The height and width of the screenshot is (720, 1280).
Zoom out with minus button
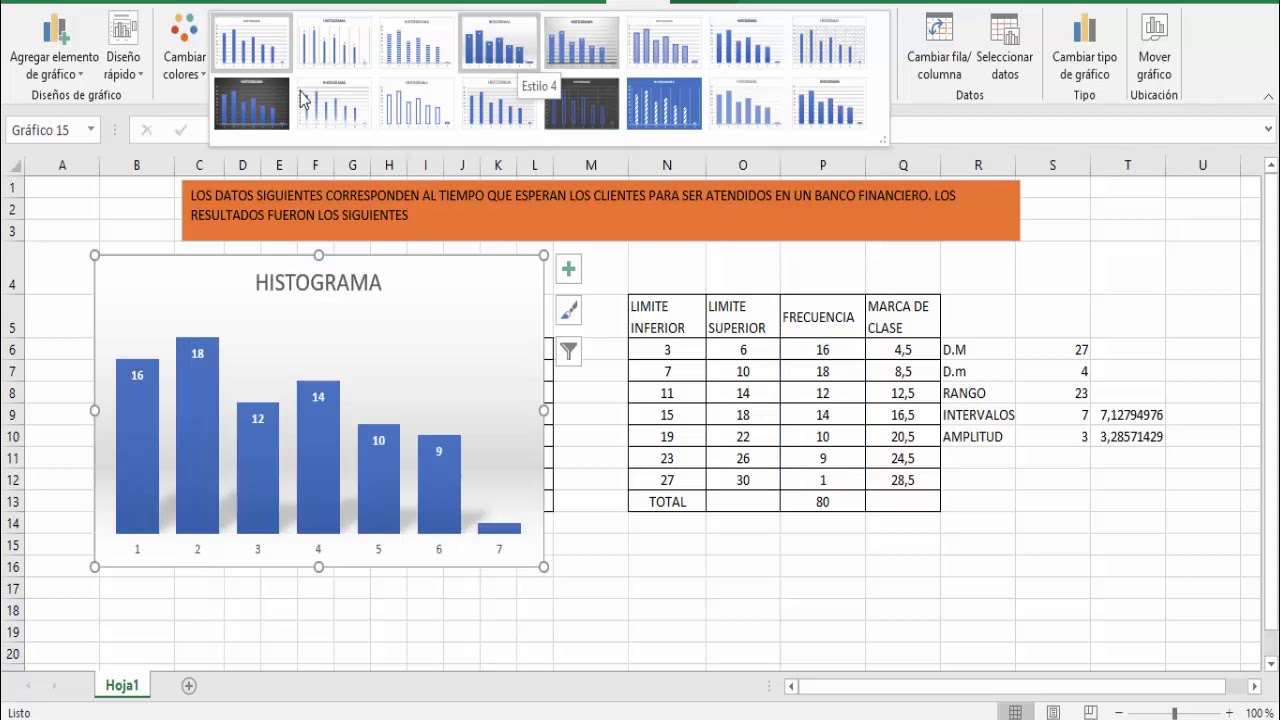pyautogui.click(x=1119, y=712)
